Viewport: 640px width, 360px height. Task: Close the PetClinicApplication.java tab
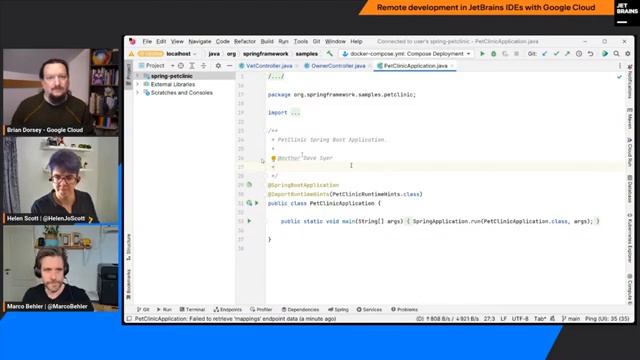(452, 66)
